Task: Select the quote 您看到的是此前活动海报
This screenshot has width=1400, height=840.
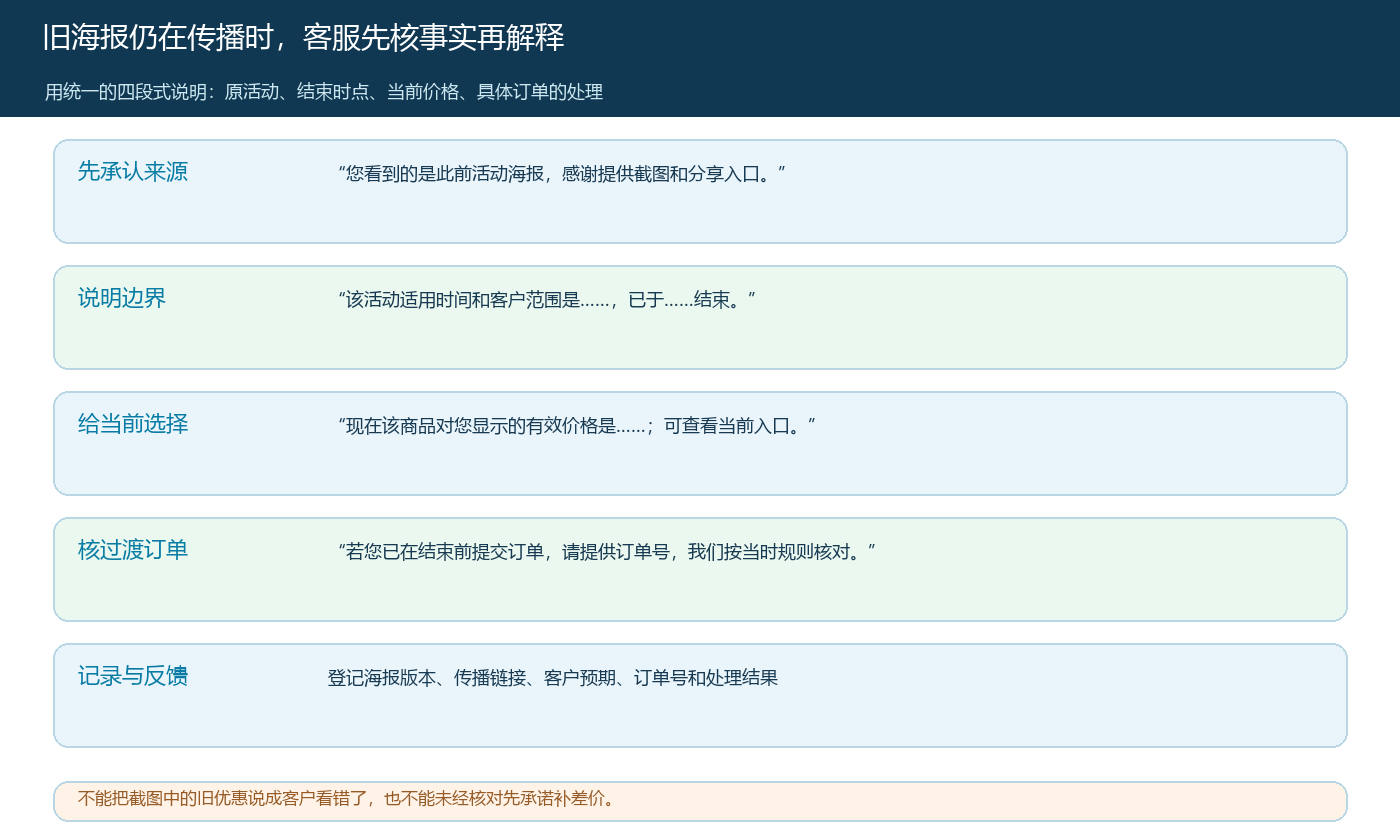Action: click(562, 174)
